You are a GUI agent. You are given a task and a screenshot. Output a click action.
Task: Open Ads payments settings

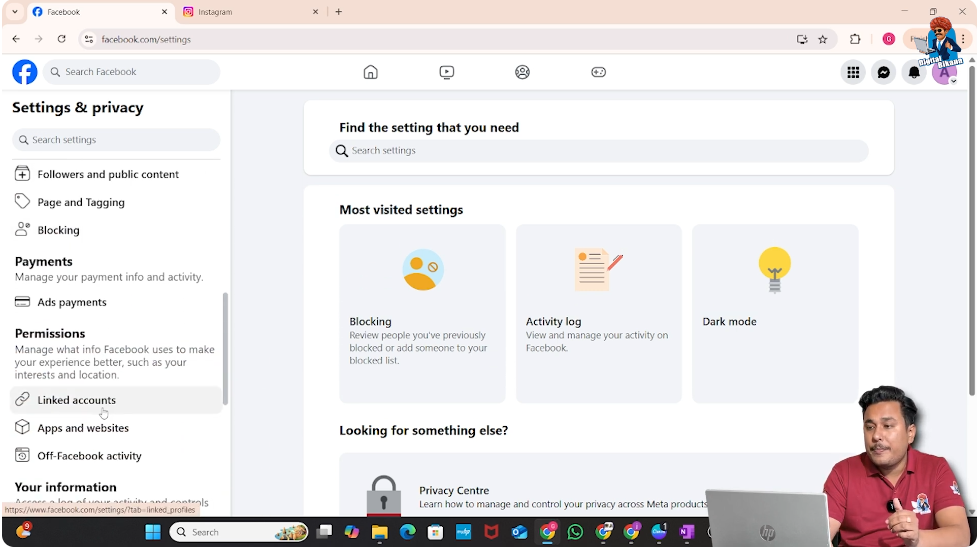116,302
